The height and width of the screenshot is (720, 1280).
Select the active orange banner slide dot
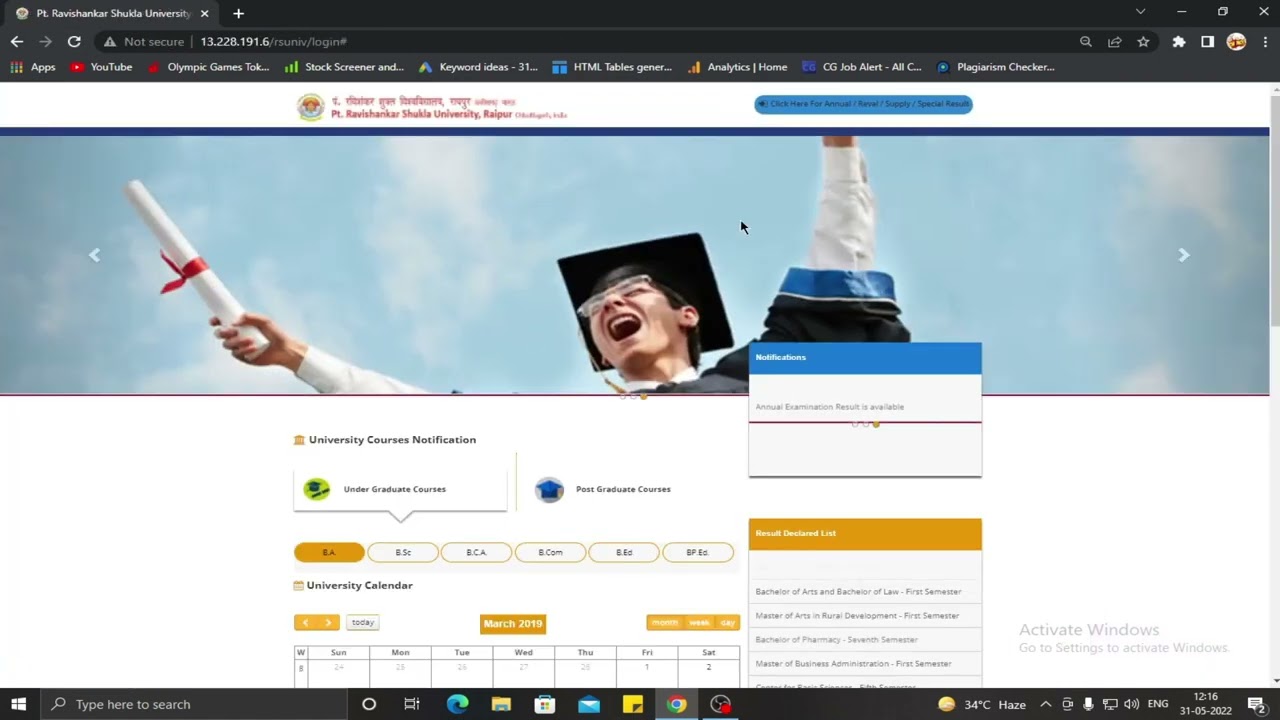[x=643, y=397]
